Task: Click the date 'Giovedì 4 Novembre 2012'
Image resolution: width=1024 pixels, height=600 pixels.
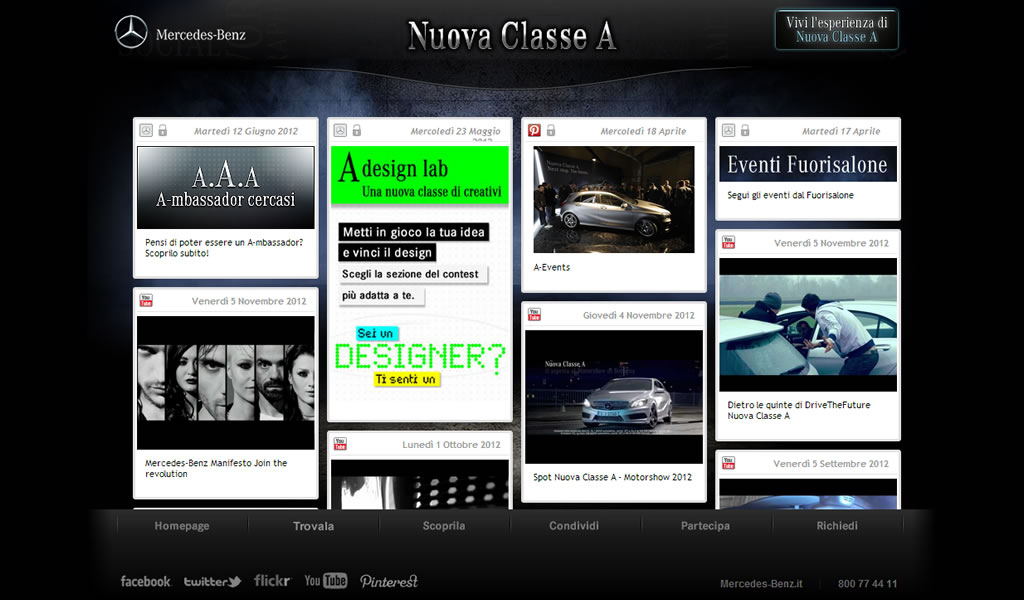Action: [x=639, y=315]
